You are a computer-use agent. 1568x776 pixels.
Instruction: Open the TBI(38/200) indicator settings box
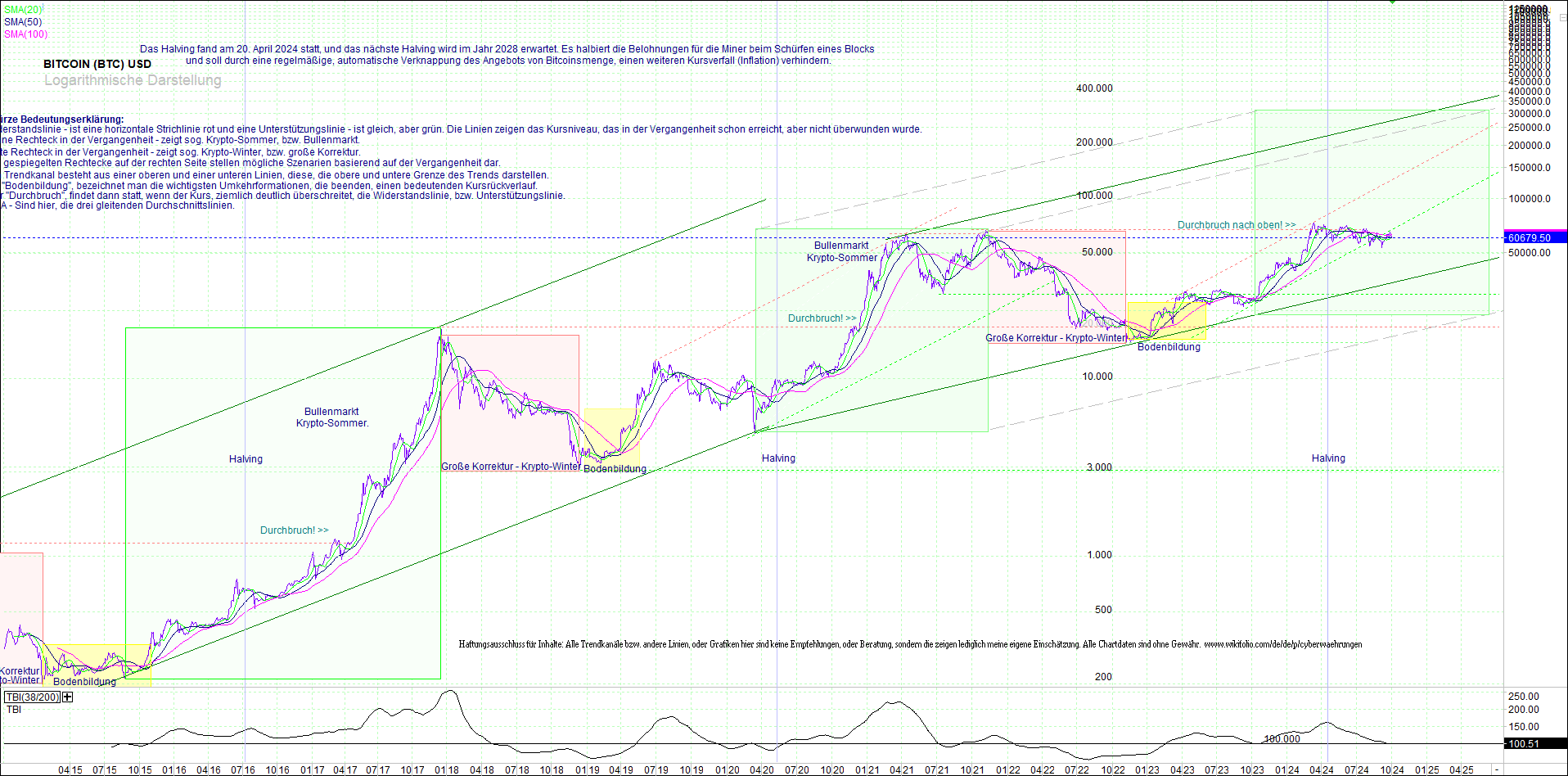[33, 697]
